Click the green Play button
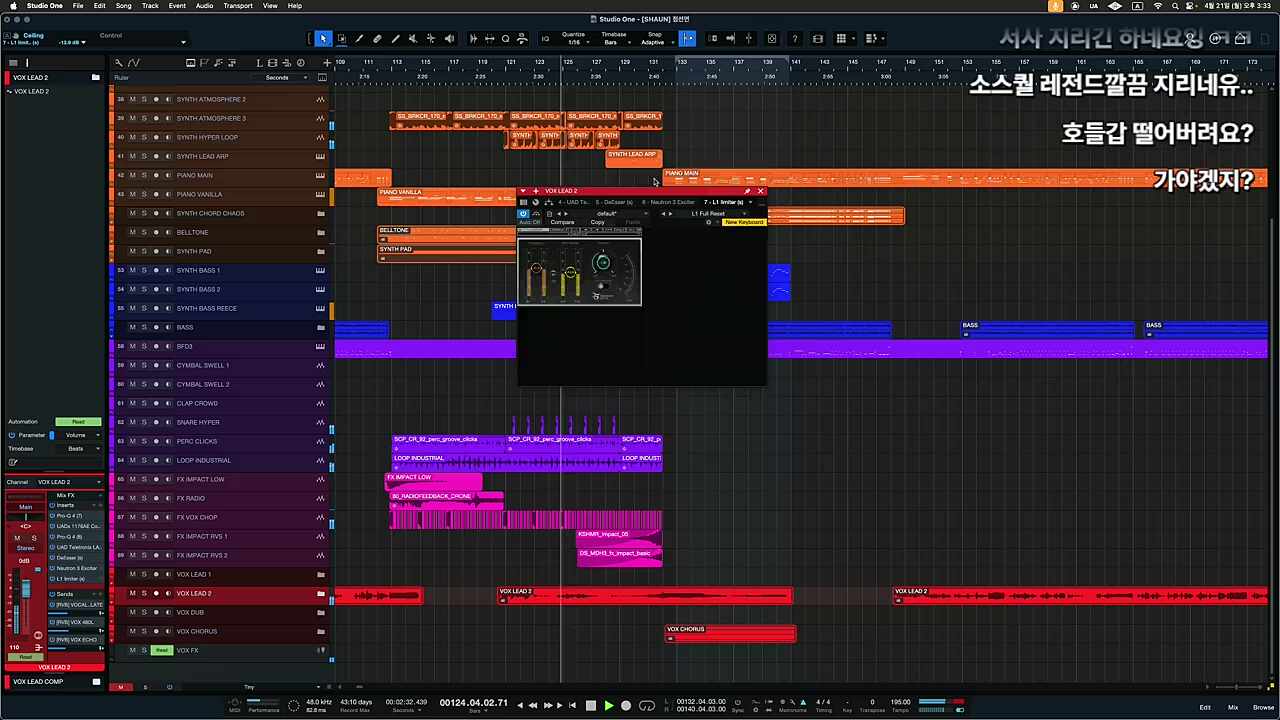Screen dimensions: 1280x720 (608, 705)
